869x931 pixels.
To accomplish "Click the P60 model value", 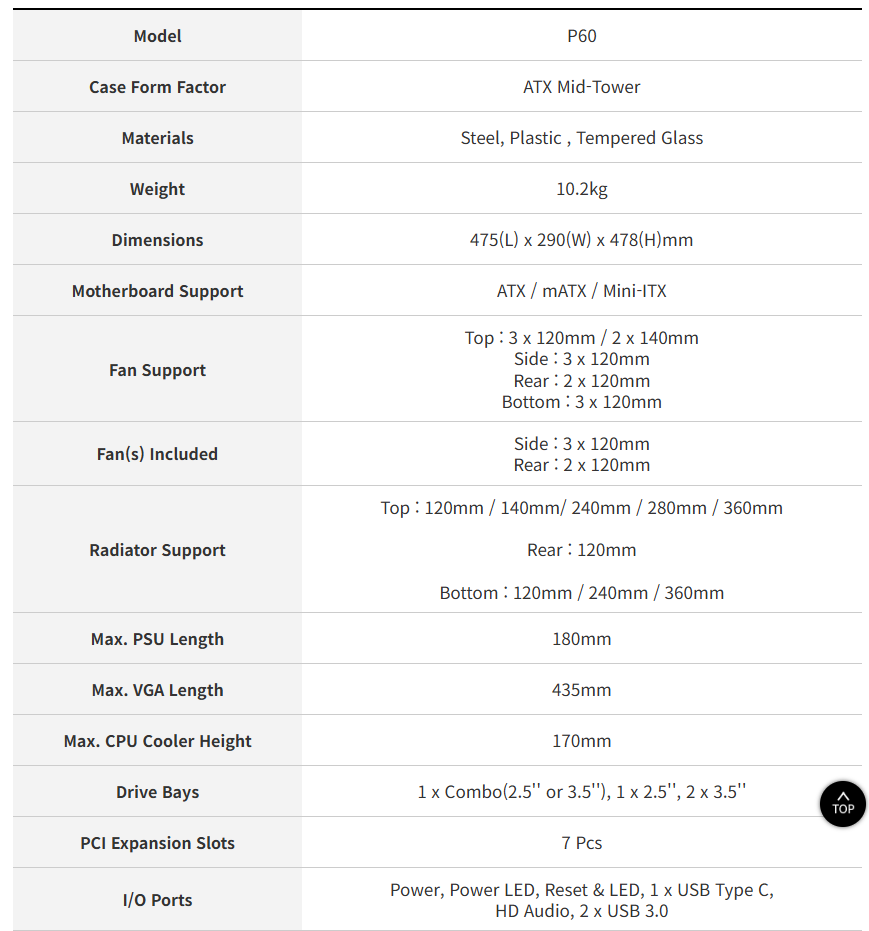I will [x=582, y=36].
